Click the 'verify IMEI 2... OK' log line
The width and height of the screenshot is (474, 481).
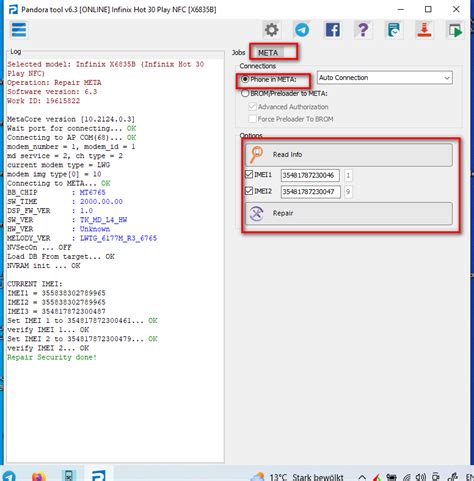[48, 348]
